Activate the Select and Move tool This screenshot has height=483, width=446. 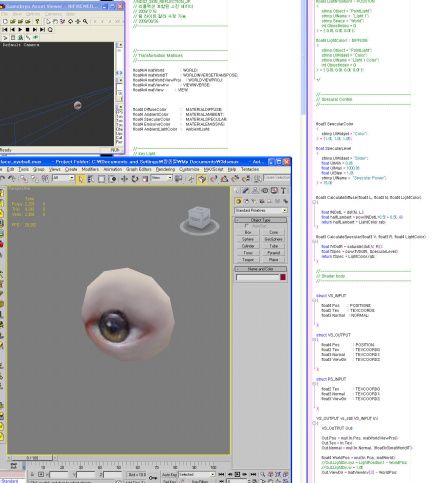tap(124, 179)
